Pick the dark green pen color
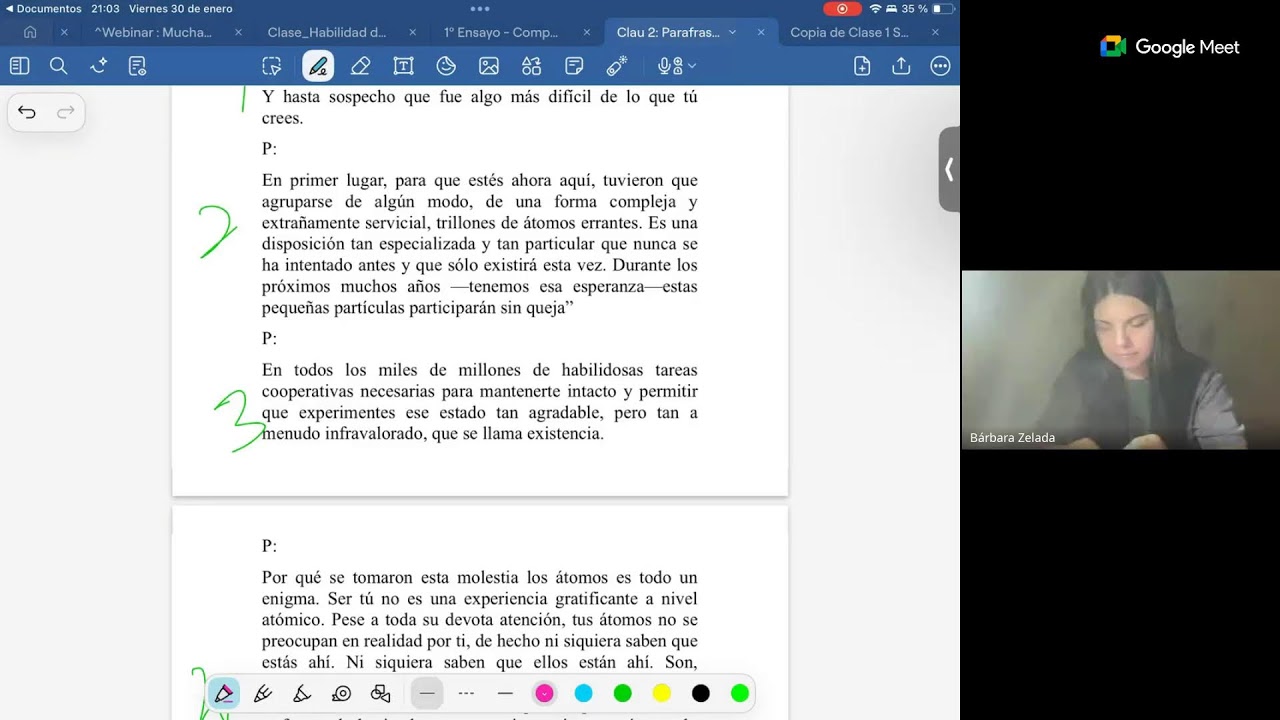Viewport: 1280px width, 720px height. 622,693
